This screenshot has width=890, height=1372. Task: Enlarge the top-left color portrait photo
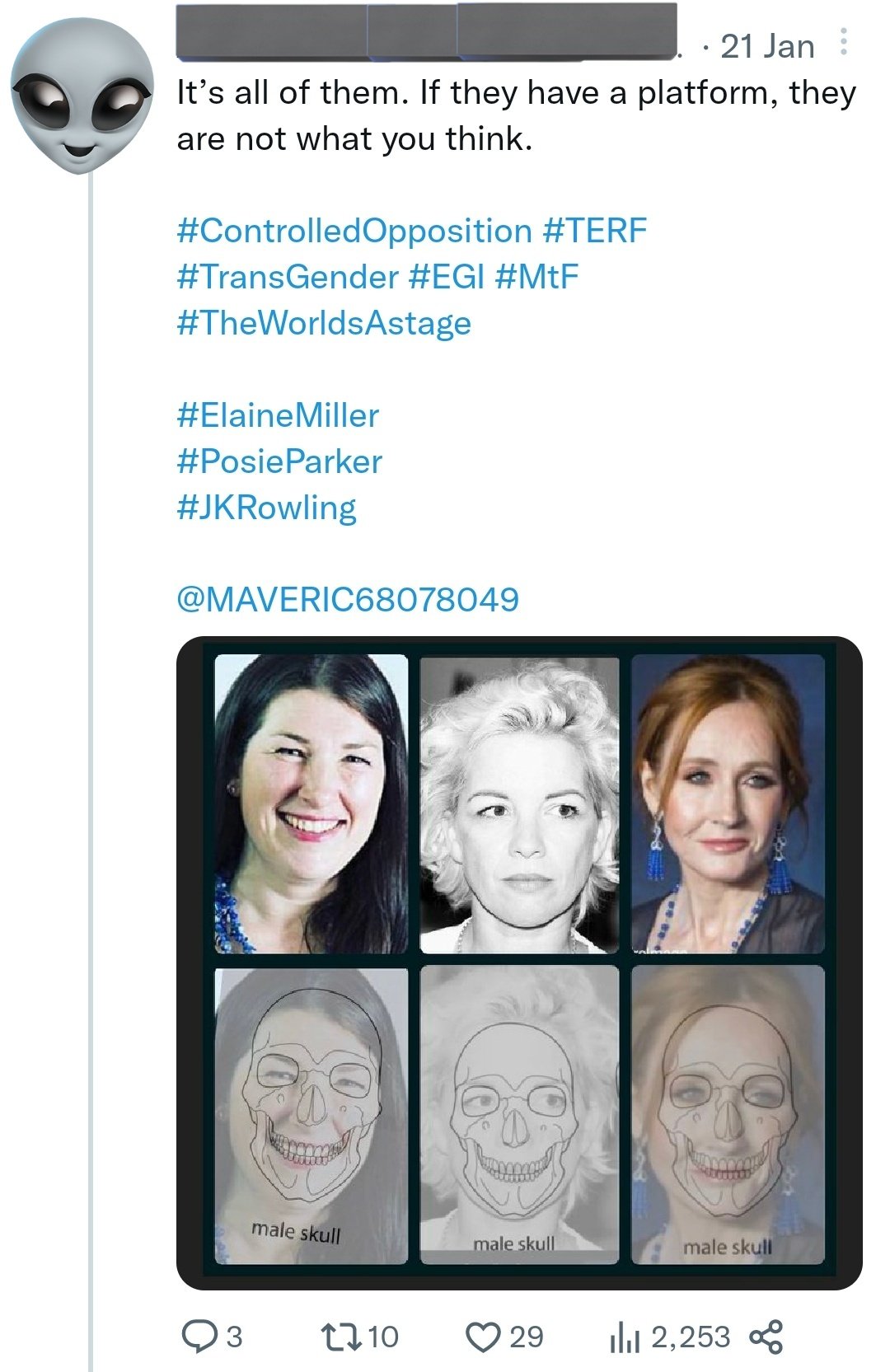point(311,803)
